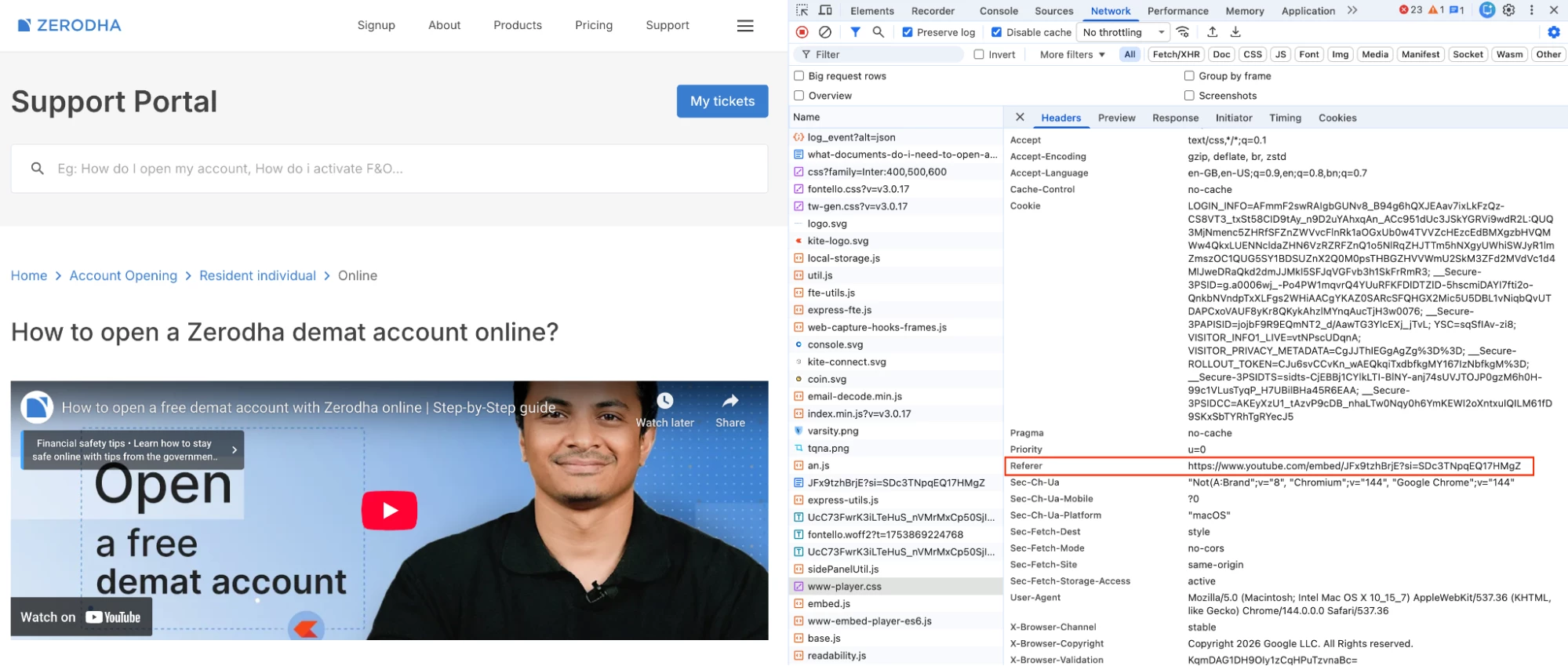
Task: Open the Application tab
Action: pyautogui.click(x=1308, y=11)
